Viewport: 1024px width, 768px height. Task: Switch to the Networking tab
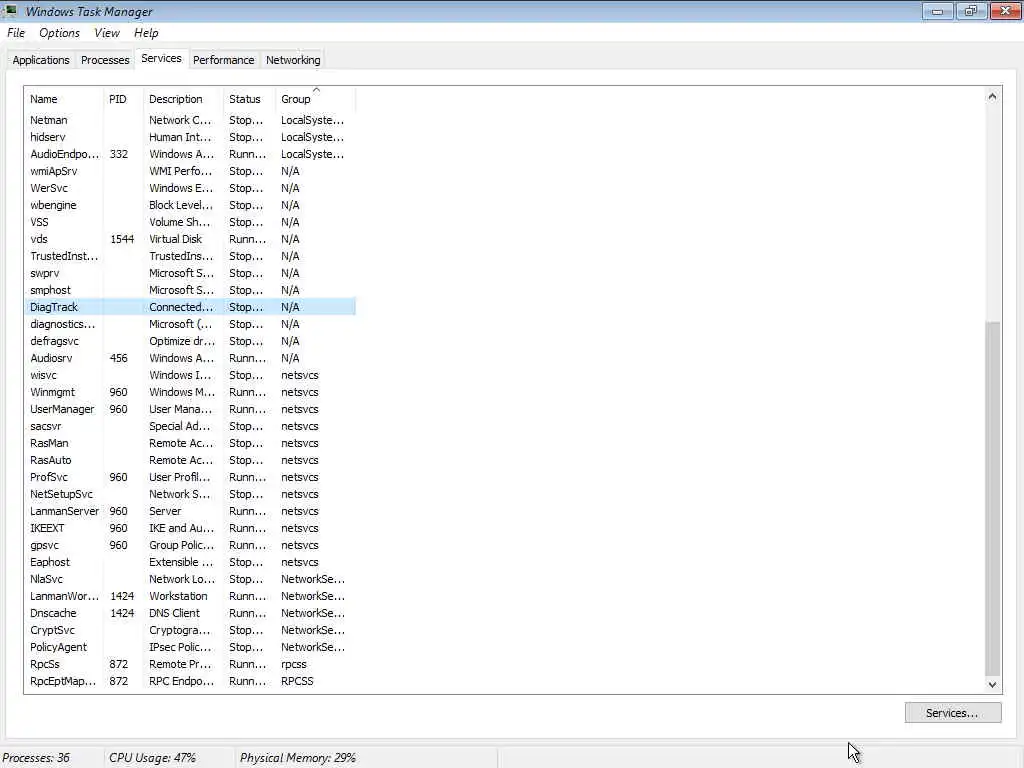click(x=293, y=60)
